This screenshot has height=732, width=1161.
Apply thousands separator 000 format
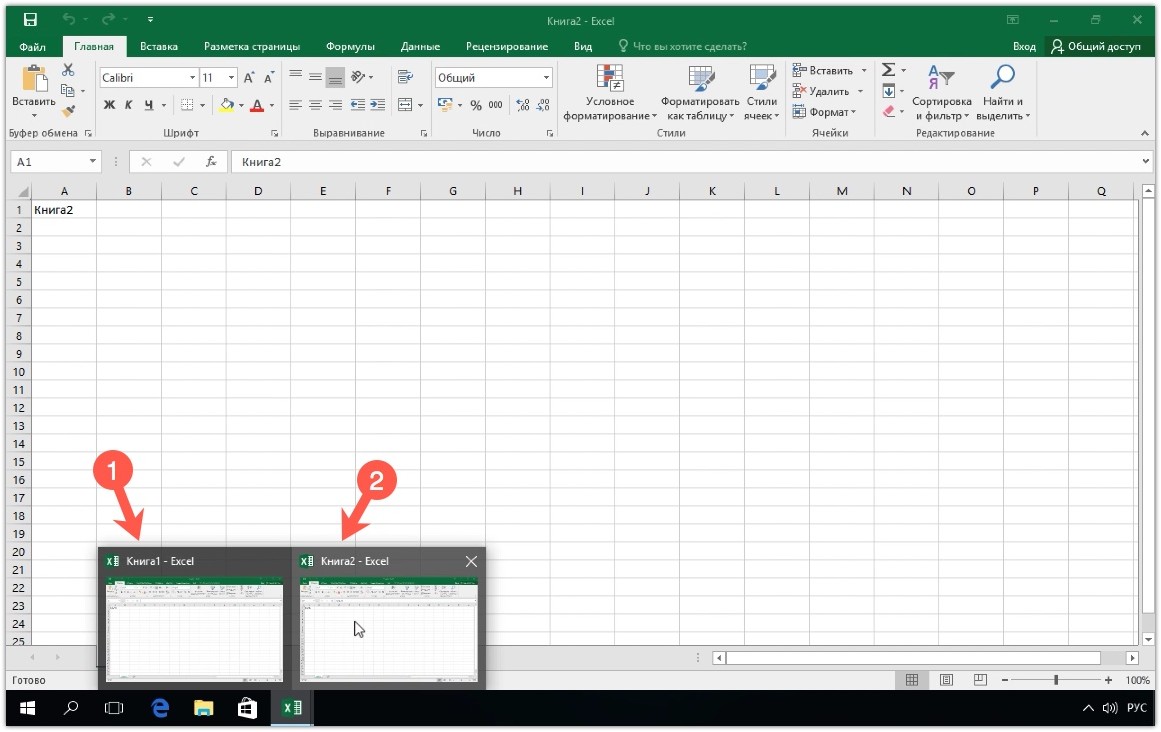pos(495,105)
